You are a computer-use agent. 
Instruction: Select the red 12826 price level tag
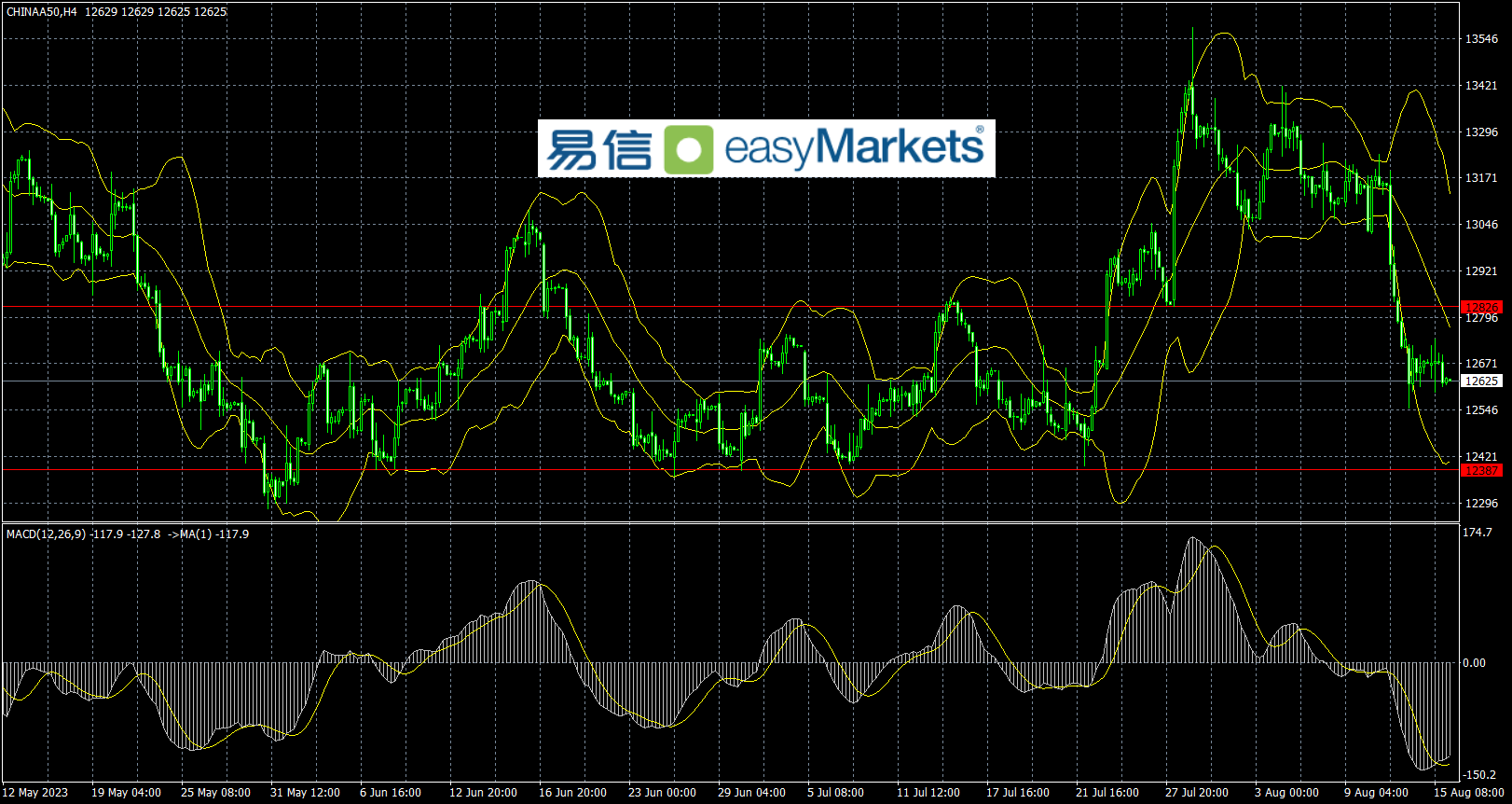click(x=1481, y=307)
